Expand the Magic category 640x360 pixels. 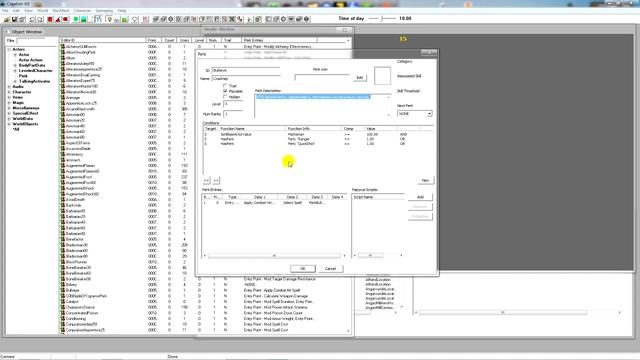click(x=9, y=102)
